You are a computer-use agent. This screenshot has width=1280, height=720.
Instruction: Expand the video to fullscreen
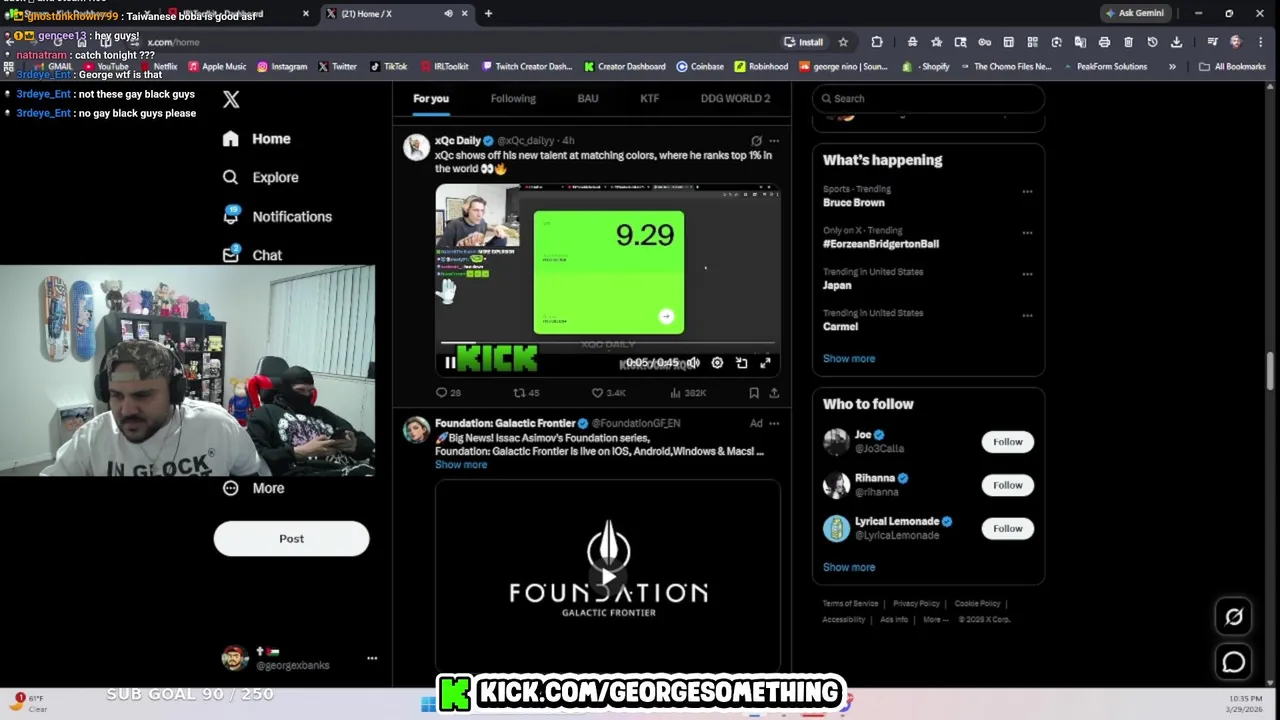coord(765,363)
